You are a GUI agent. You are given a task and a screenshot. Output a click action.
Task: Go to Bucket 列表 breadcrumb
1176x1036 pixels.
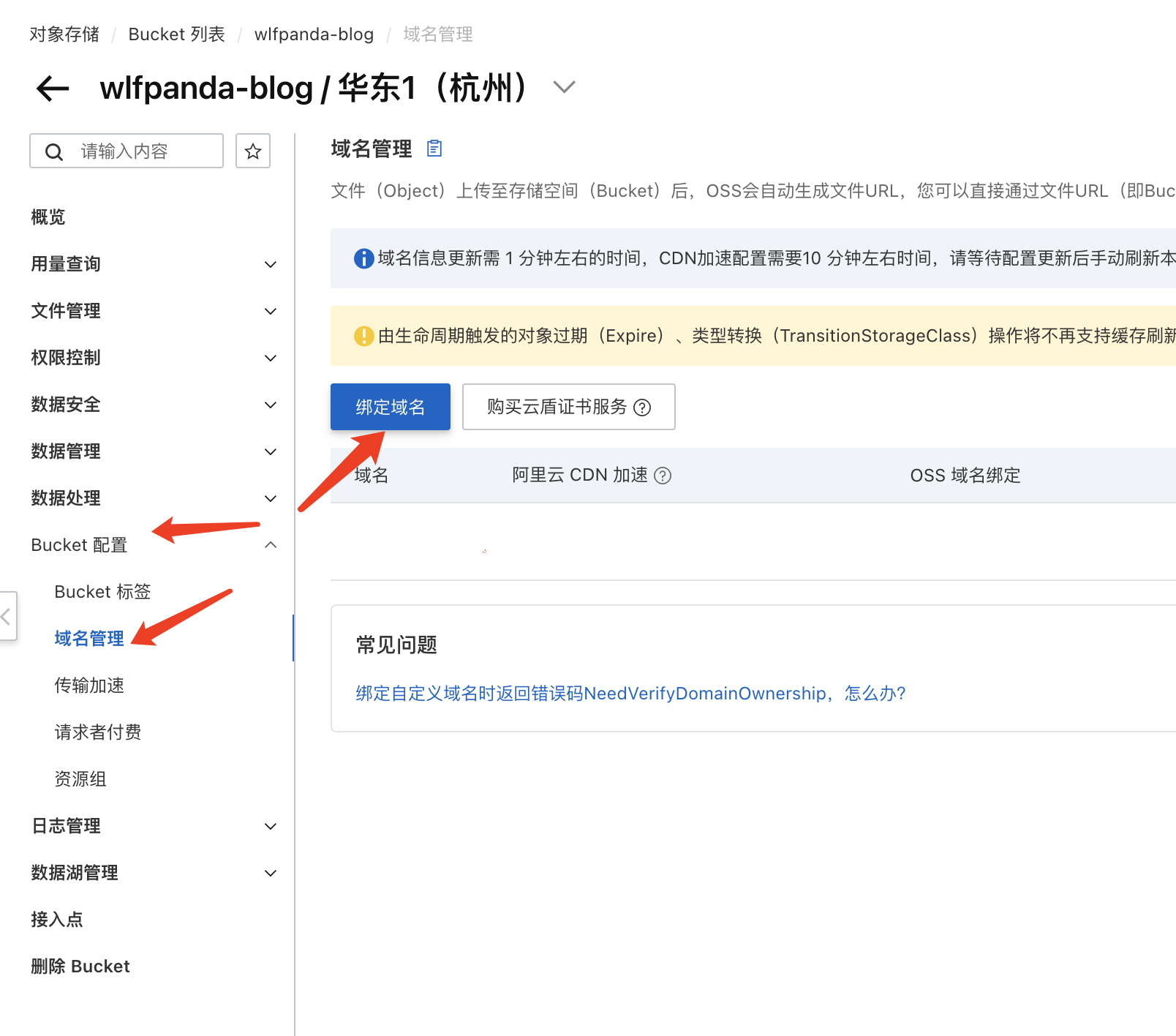click(x=176, y=34)
